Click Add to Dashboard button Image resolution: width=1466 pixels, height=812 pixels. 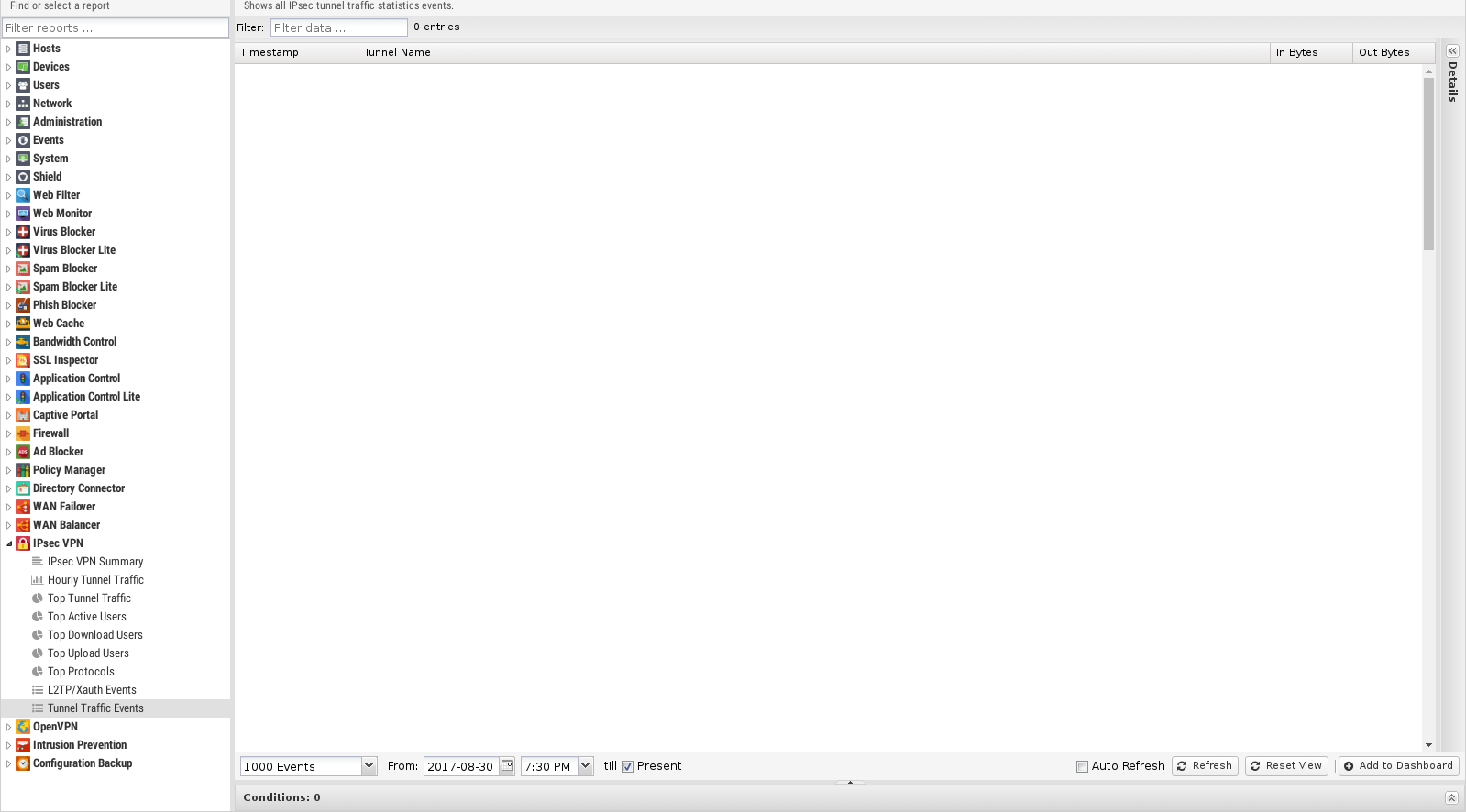click(x=1398, y=766)
